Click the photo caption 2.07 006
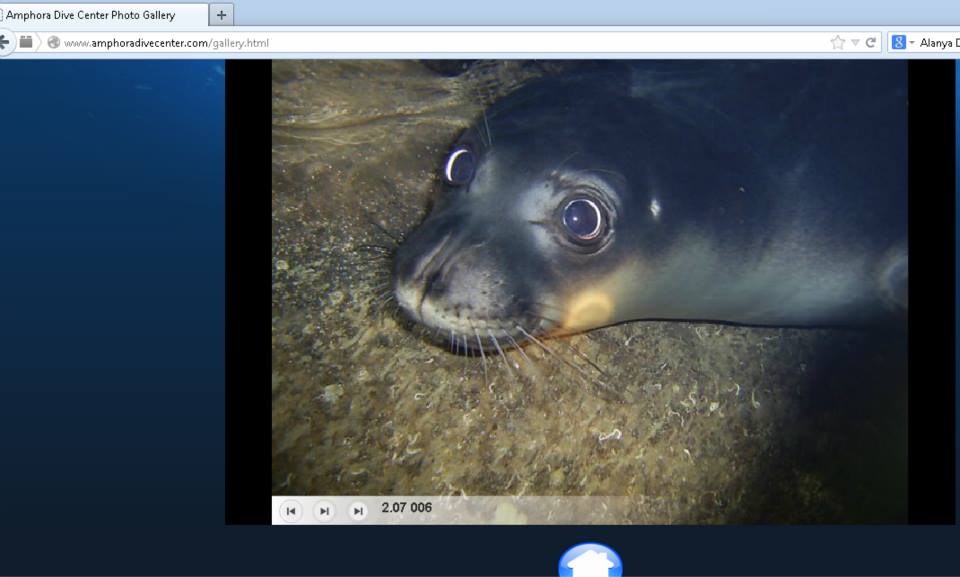This screenshot has height=577, width=960. click(407, 508)
